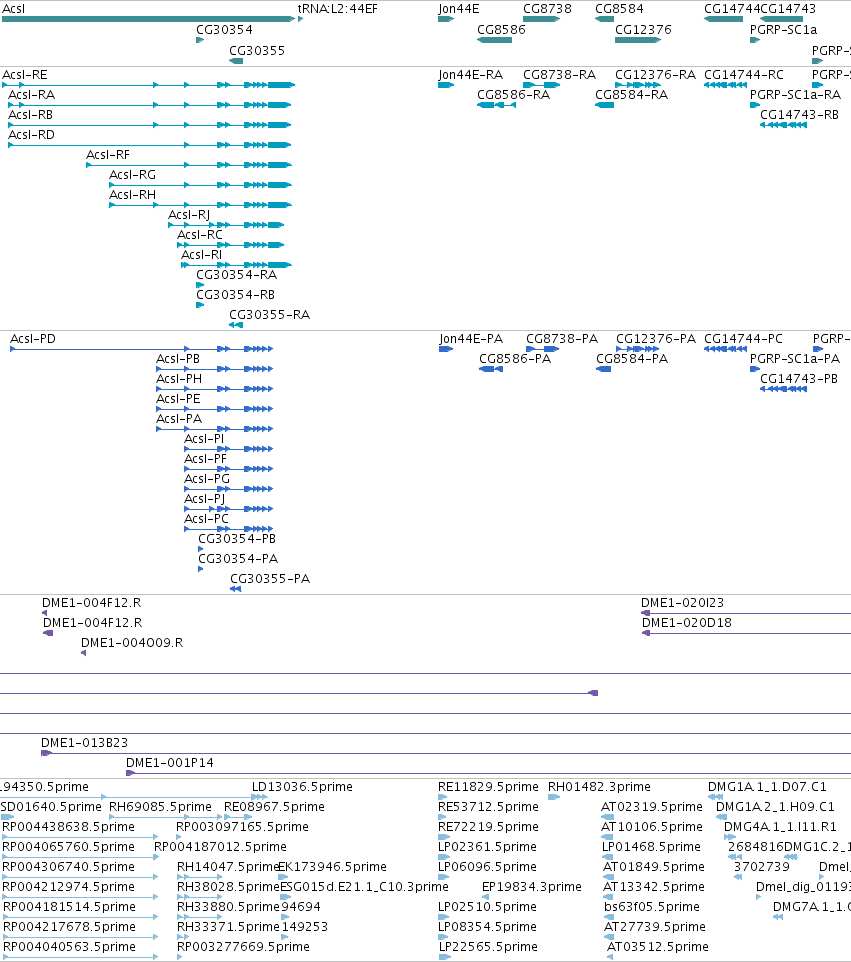Click the LD13036.5prime EST label

click(302, 787)
